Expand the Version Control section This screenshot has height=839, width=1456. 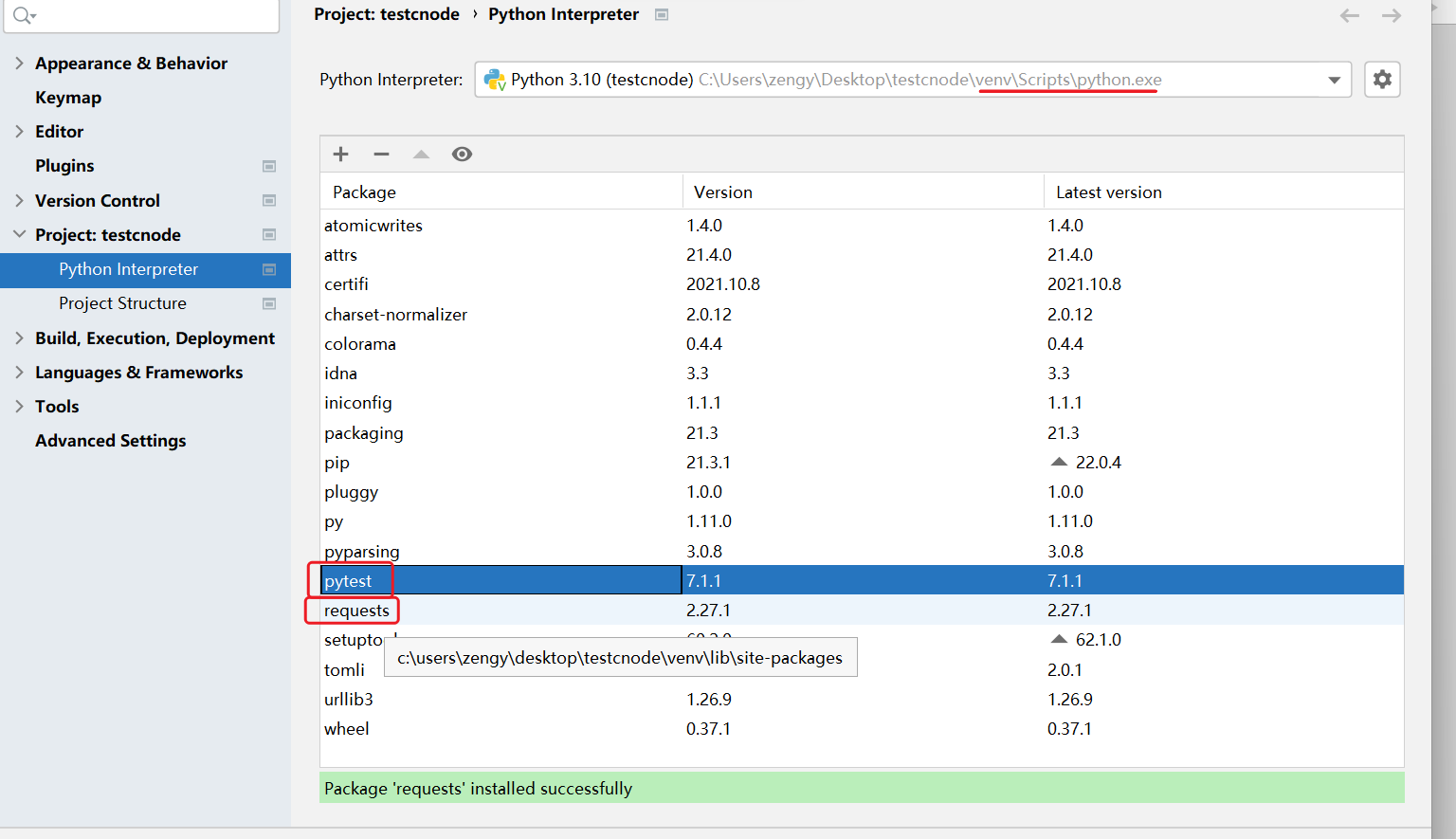pos(19,200)
